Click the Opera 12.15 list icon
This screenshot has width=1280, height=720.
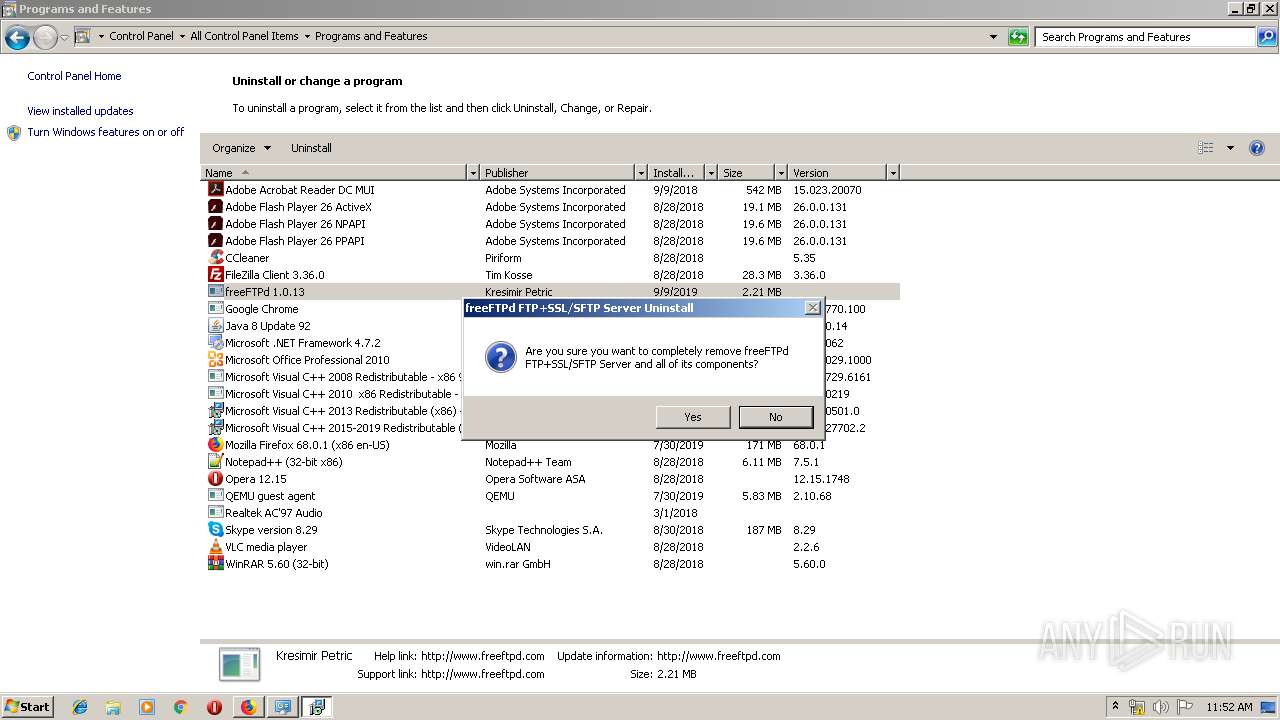click(215, 478)
